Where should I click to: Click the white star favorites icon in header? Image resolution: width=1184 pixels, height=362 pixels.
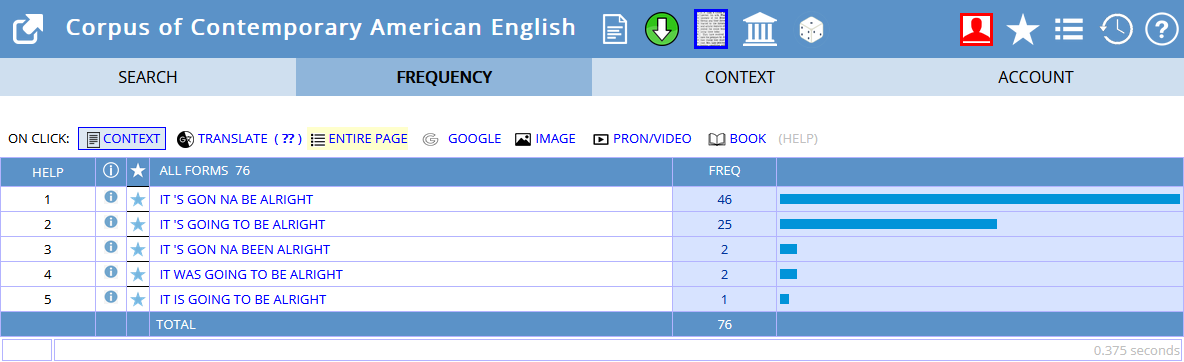click(x=1023, y=30)
